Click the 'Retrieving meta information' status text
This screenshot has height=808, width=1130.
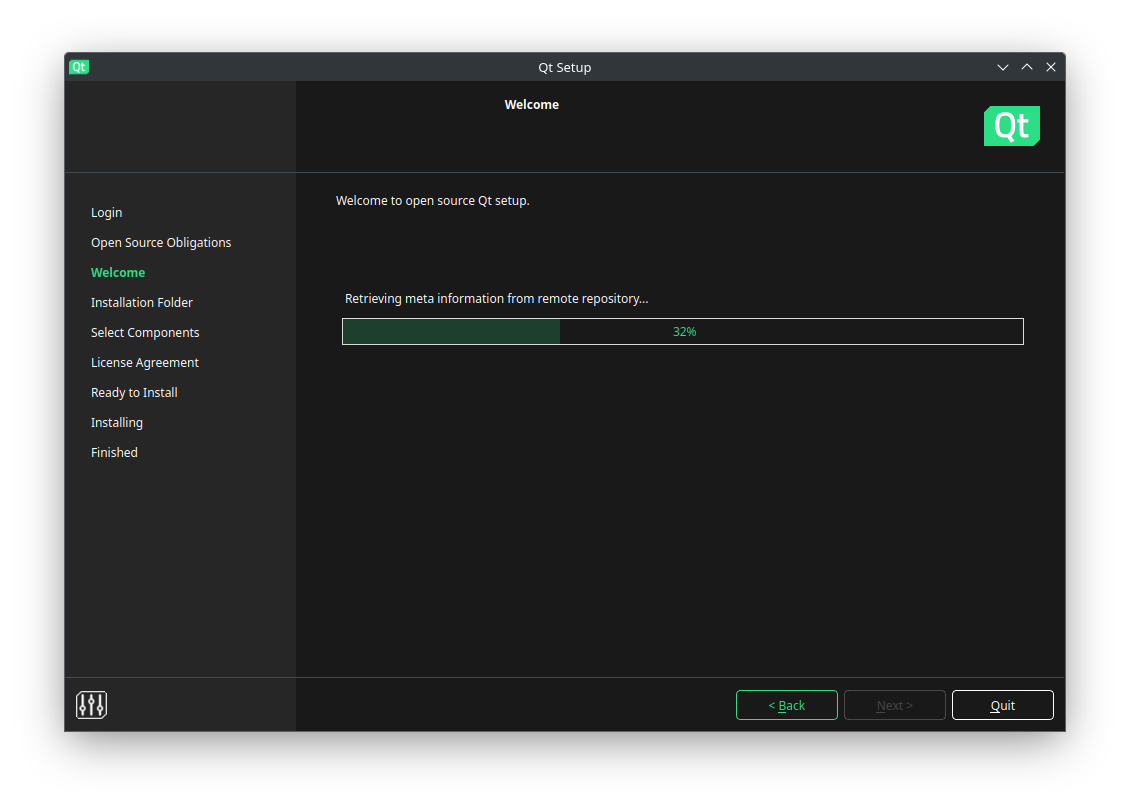coord(497,298)
